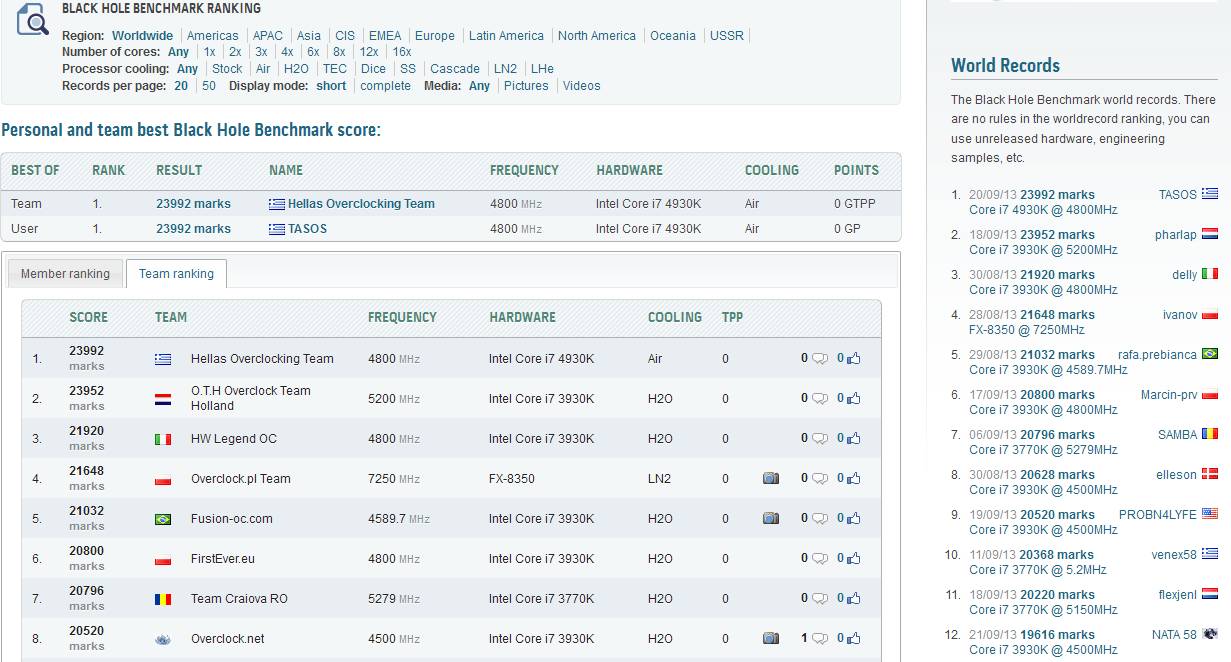
Task: Click the '7250 MHz' frequency cell
Action: pos(394,479)
